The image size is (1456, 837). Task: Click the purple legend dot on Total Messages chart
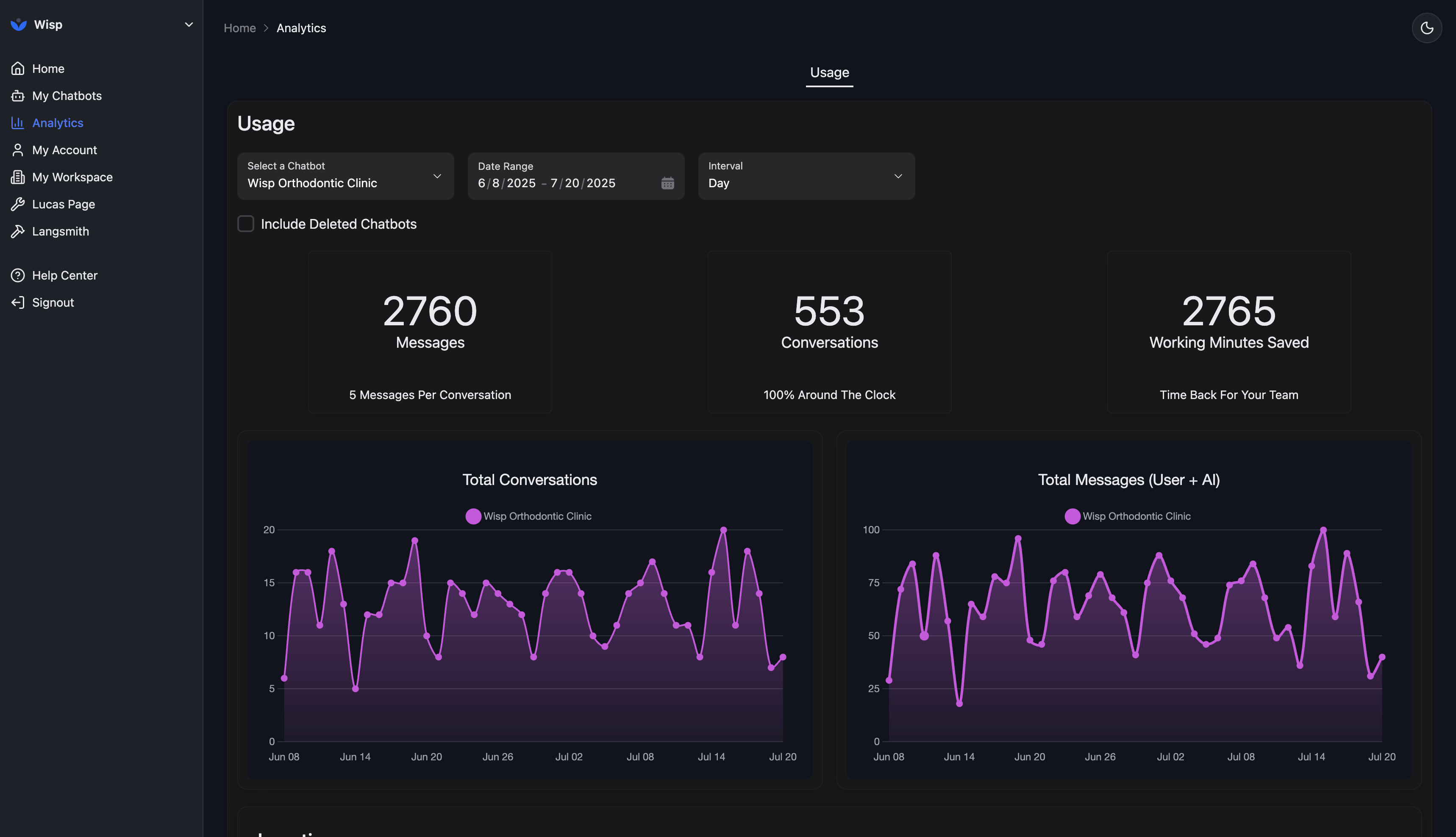coord(1072,516)
